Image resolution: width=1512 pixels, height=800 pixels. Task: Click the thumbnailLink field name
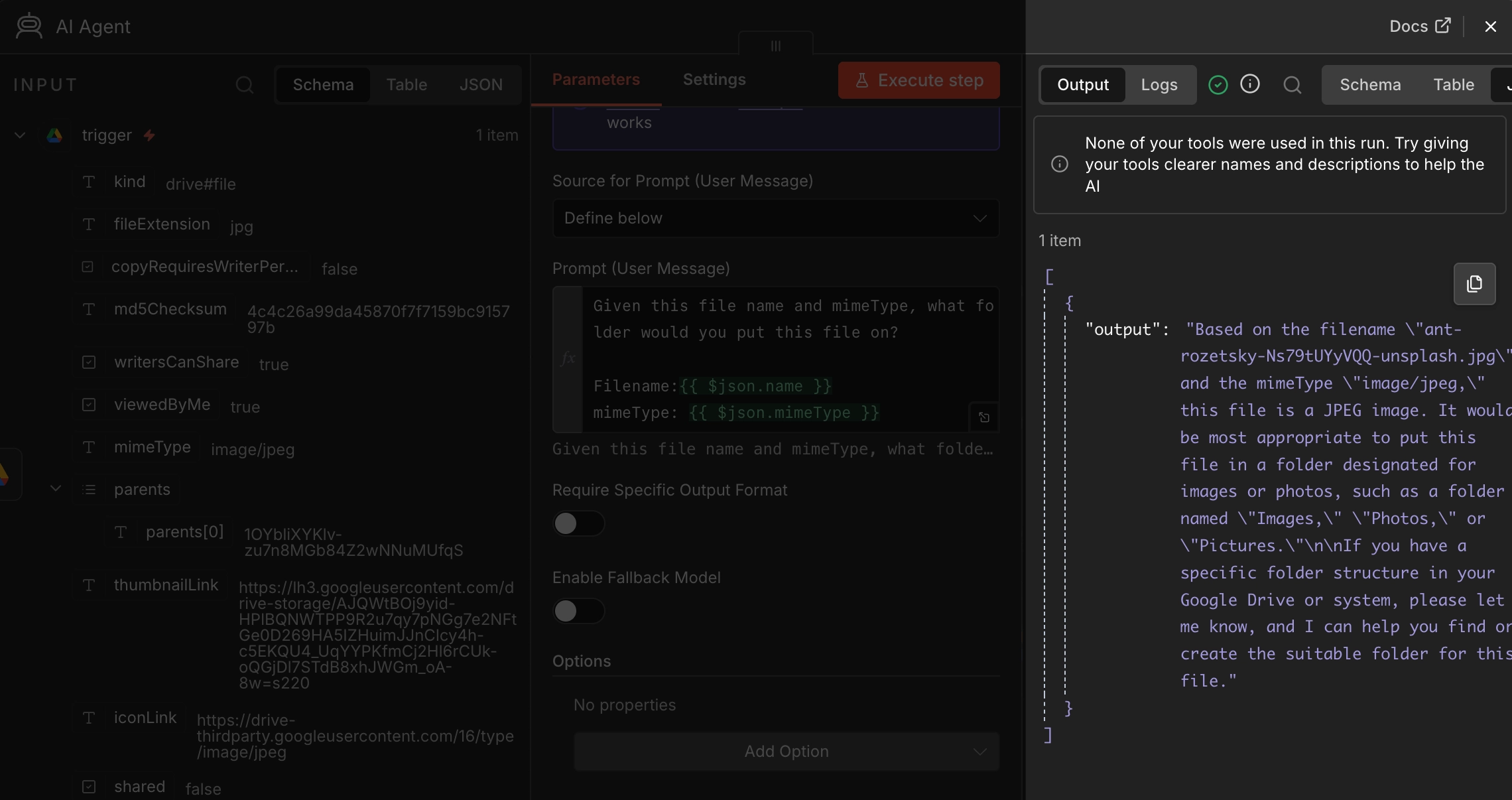[166, 585]
